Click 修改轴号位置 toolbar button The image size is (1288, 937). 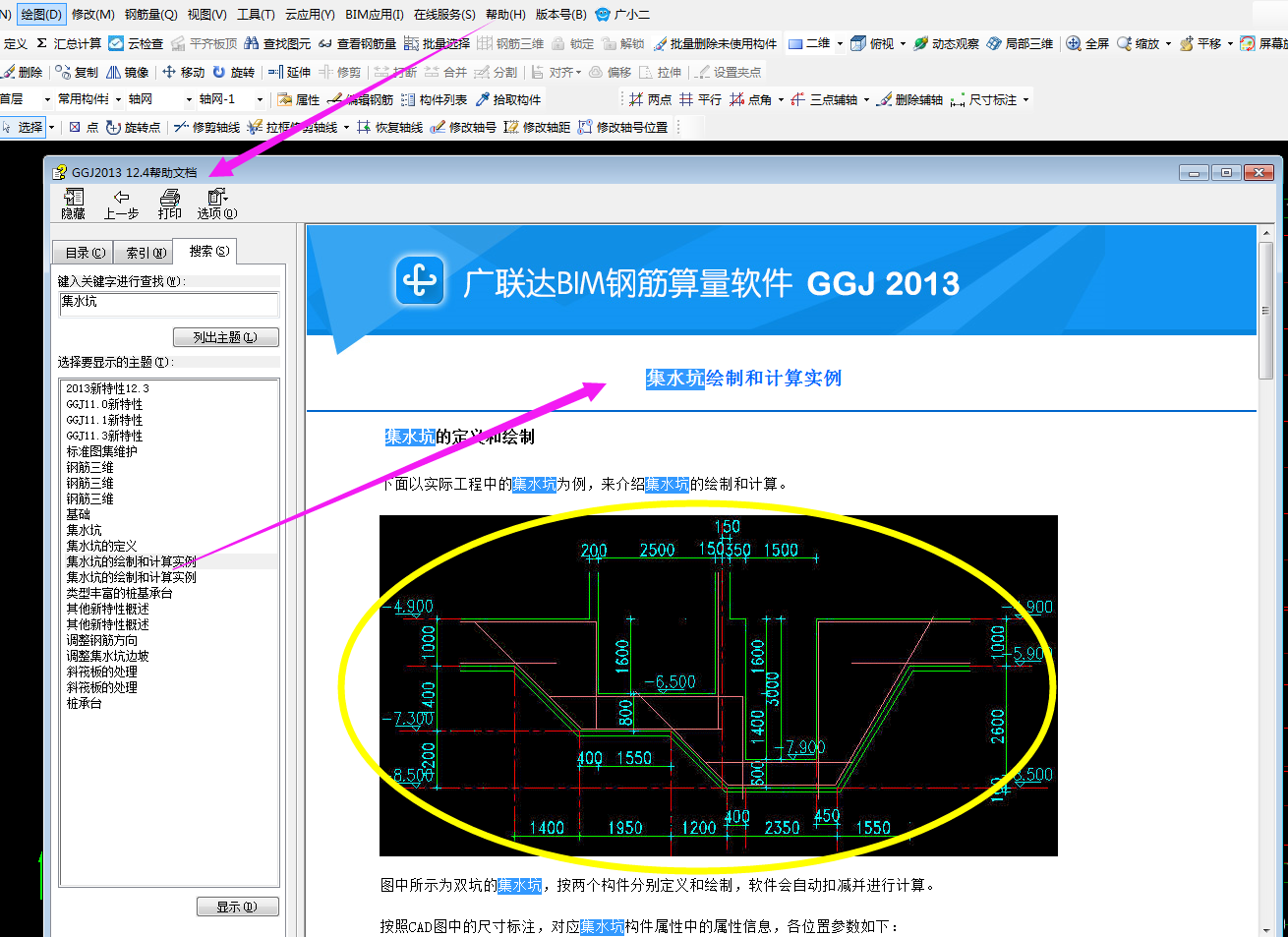click(x=622, y=127)
